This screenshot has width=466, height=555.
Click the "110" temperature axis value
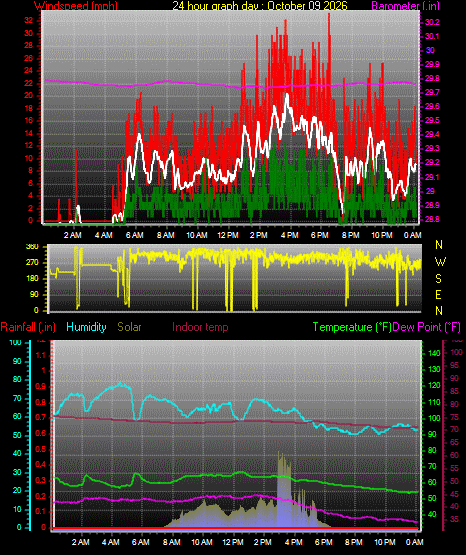(435, 402)
